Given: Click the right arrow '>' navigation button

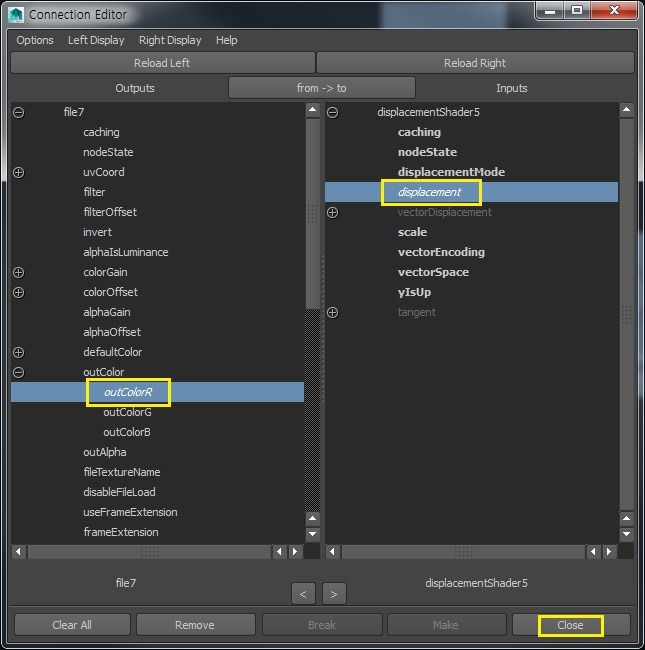Looking at the screenshot, I should (334, 594).
